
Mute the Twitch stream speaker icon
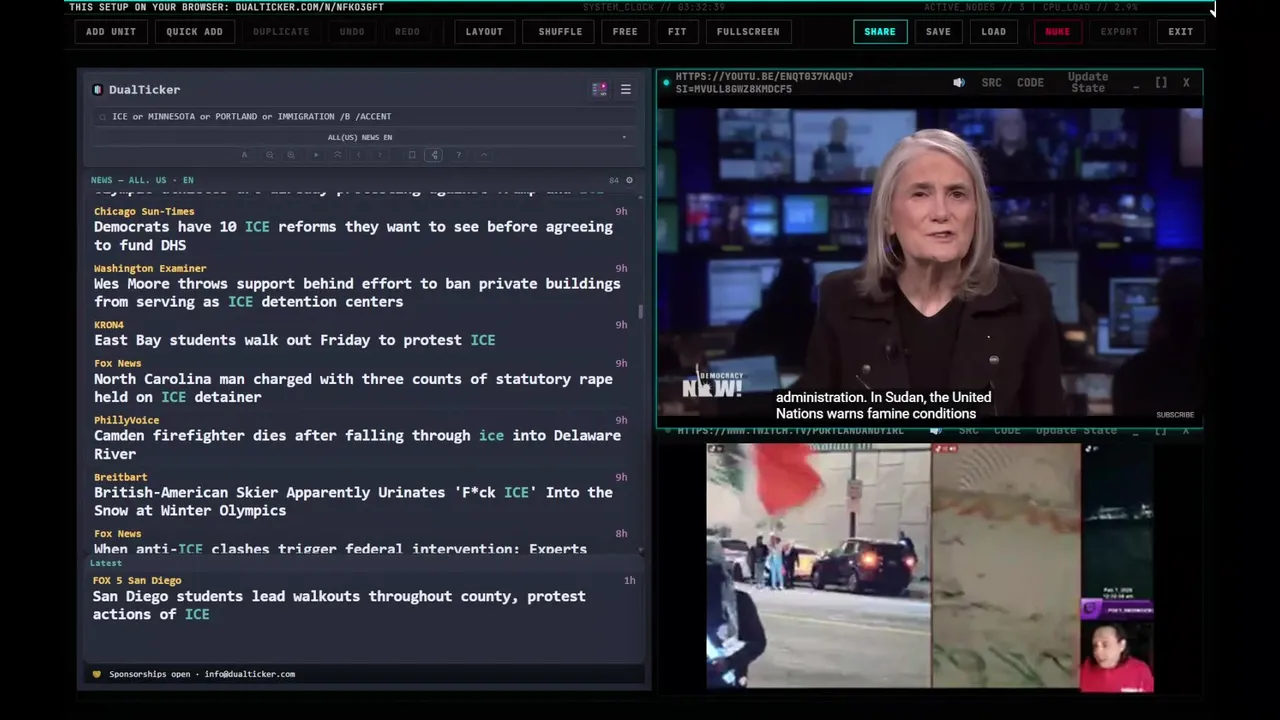(936, 431)
